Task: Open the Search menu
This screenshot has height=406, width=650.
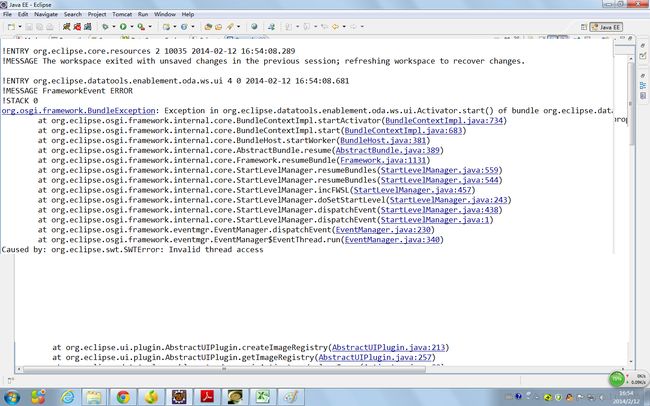Action: pyautogui.click(x=73, y=14)
